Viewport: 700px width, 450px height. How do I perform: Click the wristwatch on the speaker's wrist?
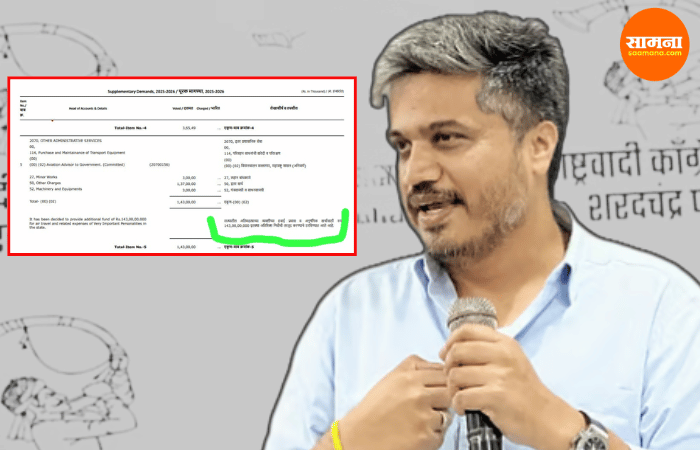[591, 435]
